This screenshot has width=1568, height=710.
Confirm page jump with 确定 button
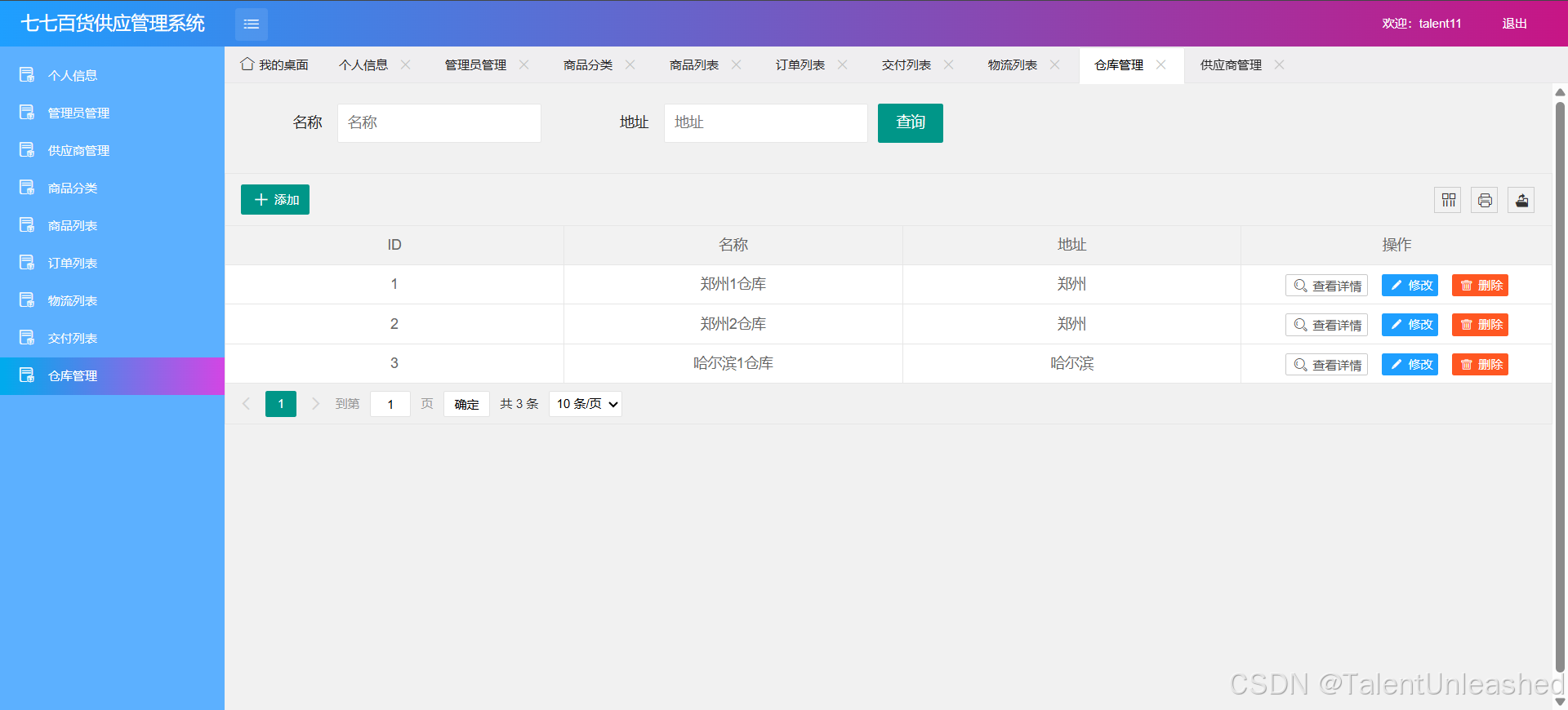466,404
